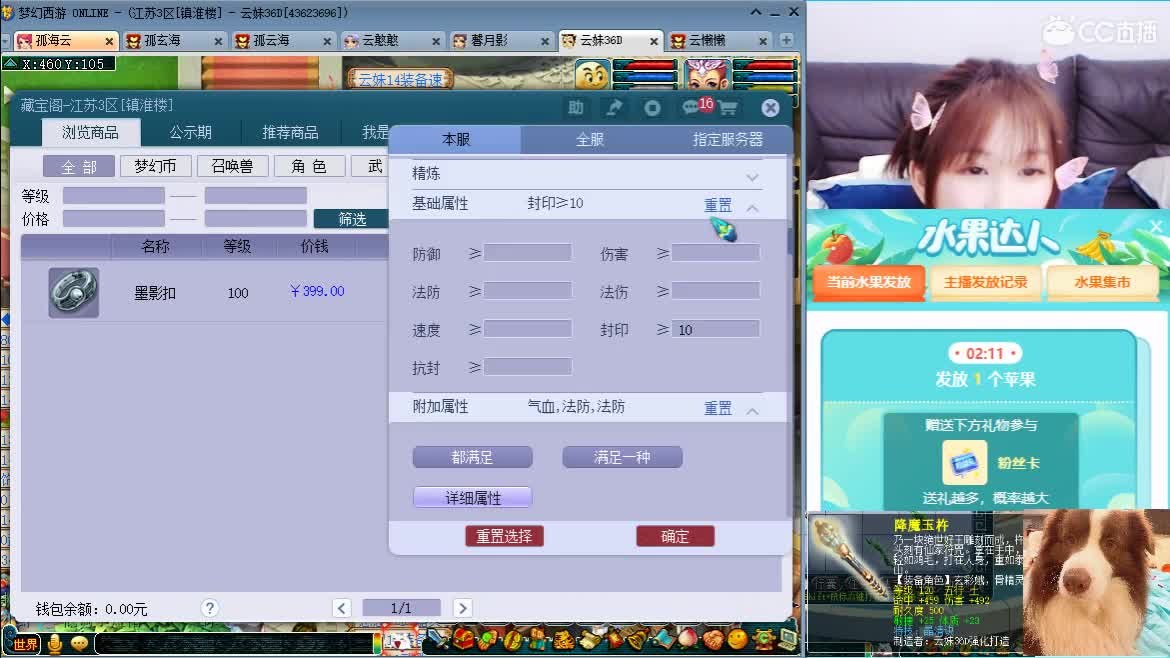Click the tiger pet icon in bottom toolbar
Viewport: 1170px width, 658px height.
tap(565, 639)
